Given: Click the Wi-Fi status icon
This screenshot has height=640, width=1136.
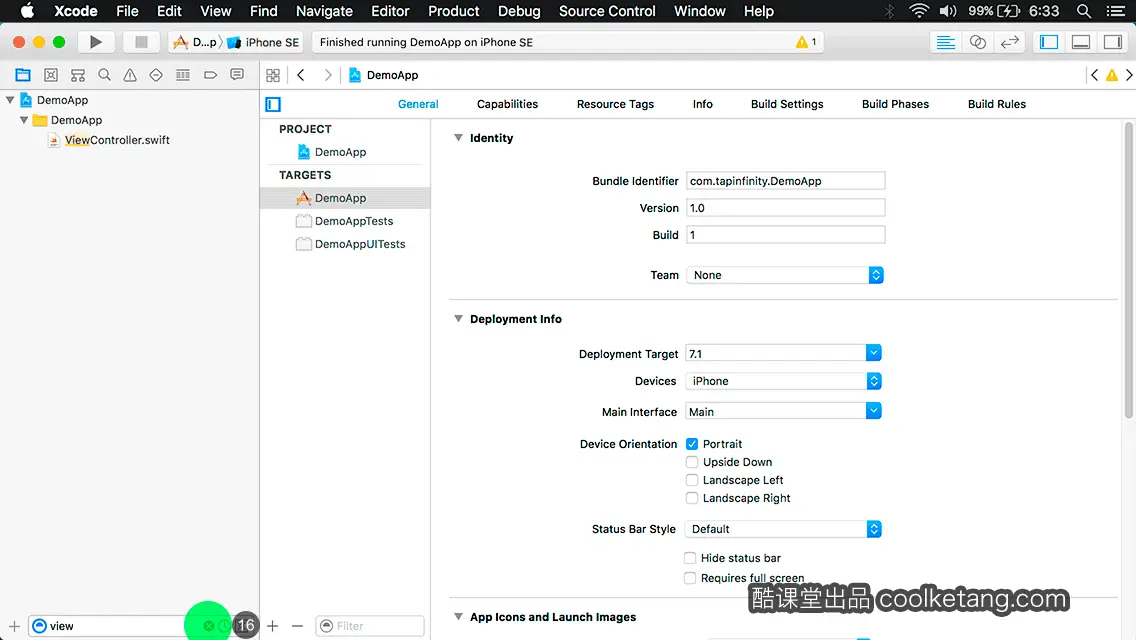Looking at the screenshot, I should click(x=919, y=11).
